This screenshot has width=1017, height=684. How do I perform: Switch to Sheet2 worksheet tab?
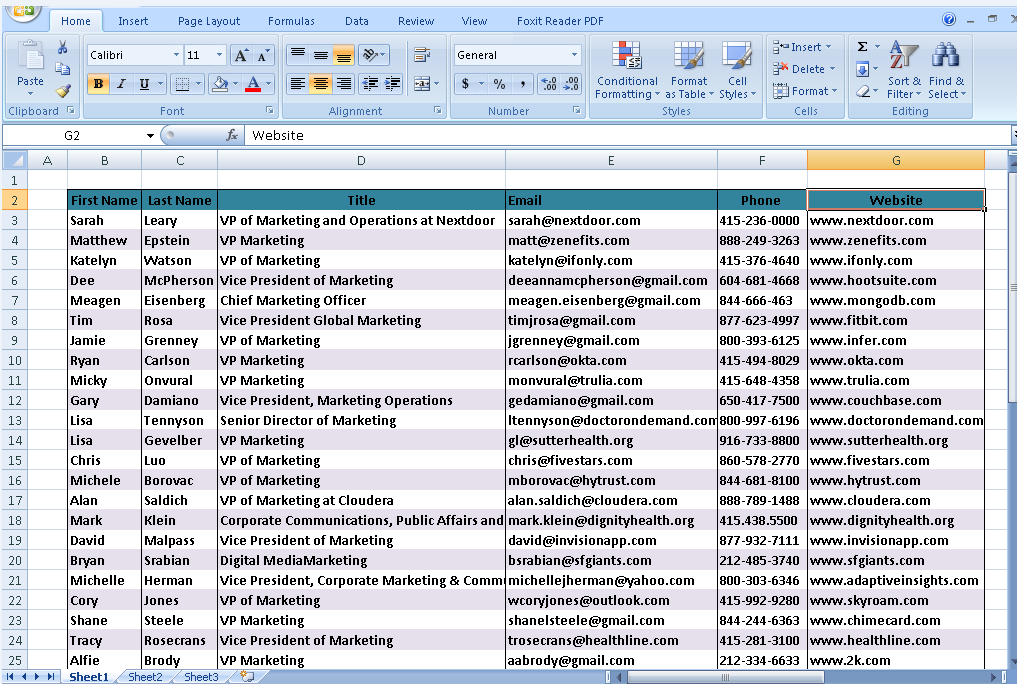[x=145, y=677]
